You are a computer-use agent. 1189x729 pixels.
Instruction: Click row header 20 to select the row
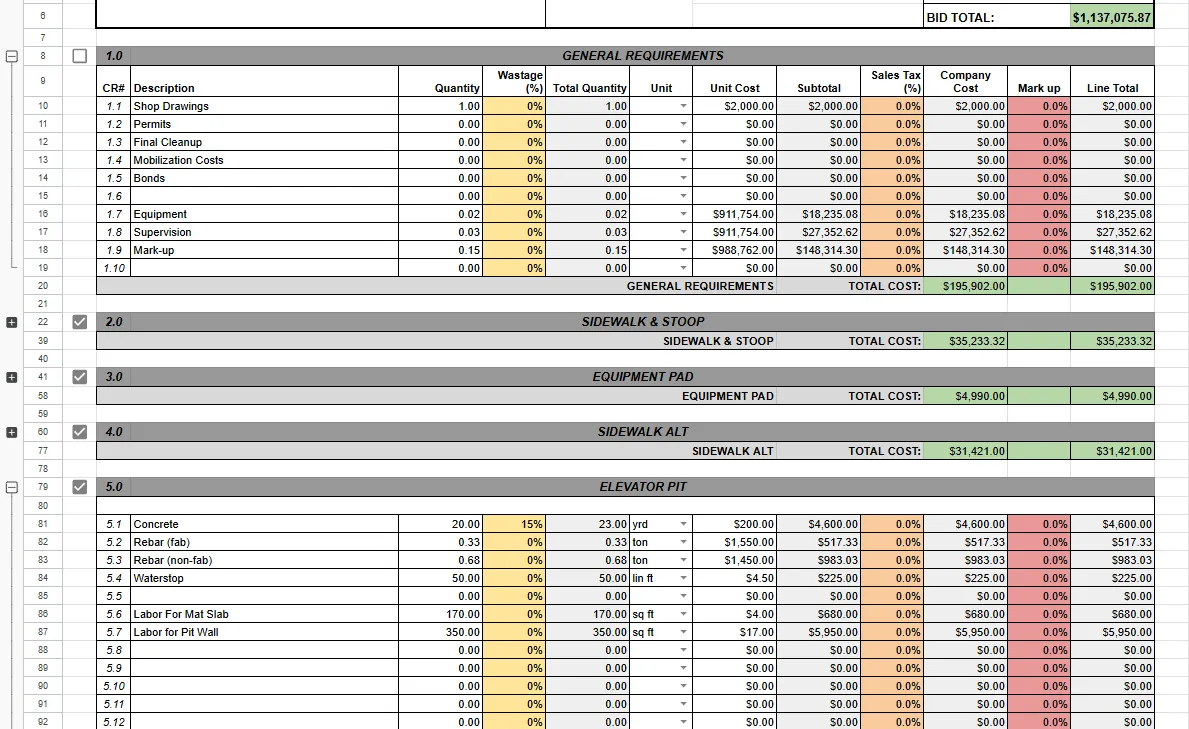click(x=42, y=286)
